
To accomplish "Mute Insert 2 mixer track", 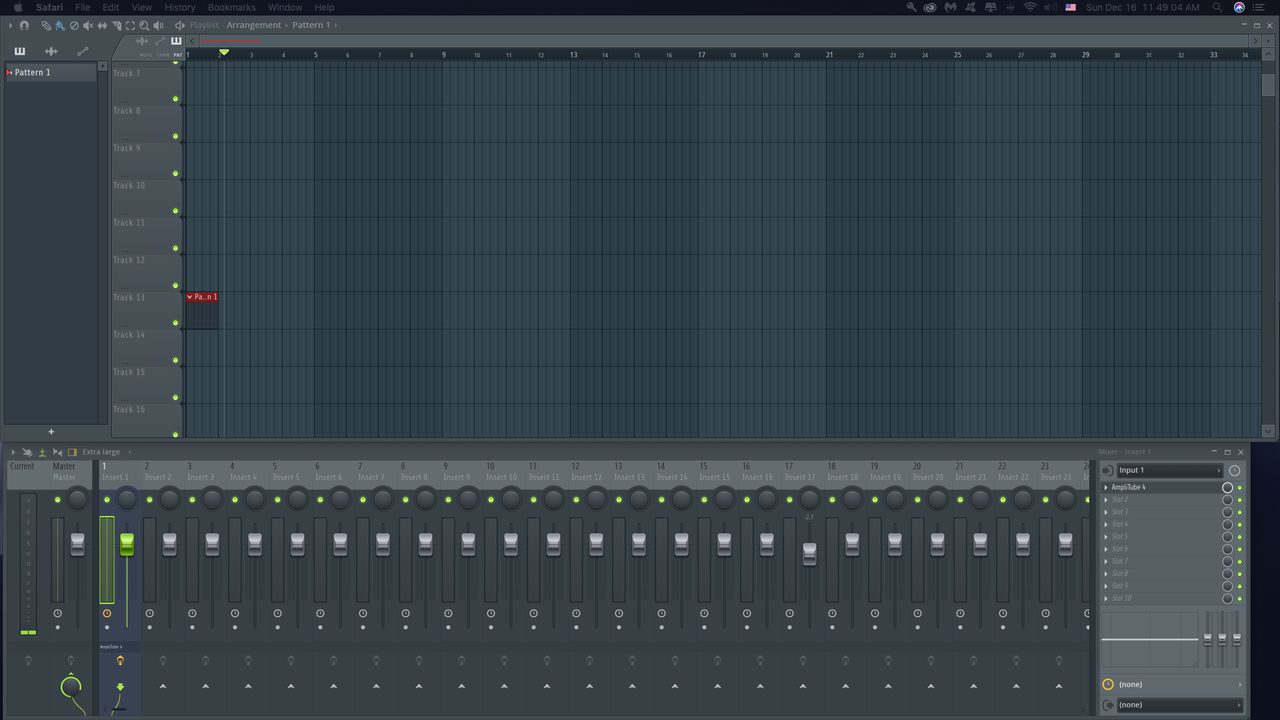I will point(149,499).
